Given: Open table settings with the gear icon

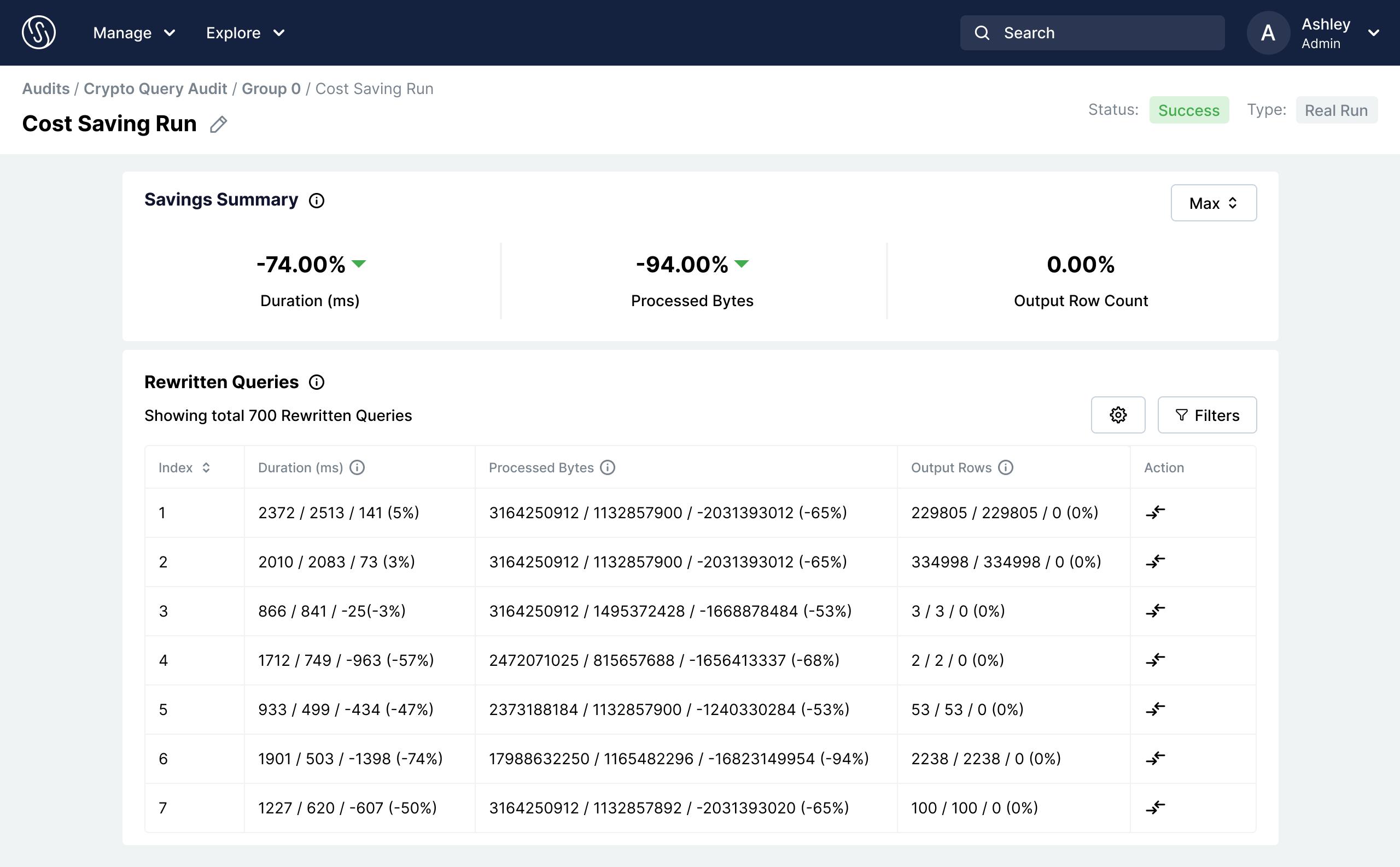Looking at the screenshot, I should pos(1117,415).
